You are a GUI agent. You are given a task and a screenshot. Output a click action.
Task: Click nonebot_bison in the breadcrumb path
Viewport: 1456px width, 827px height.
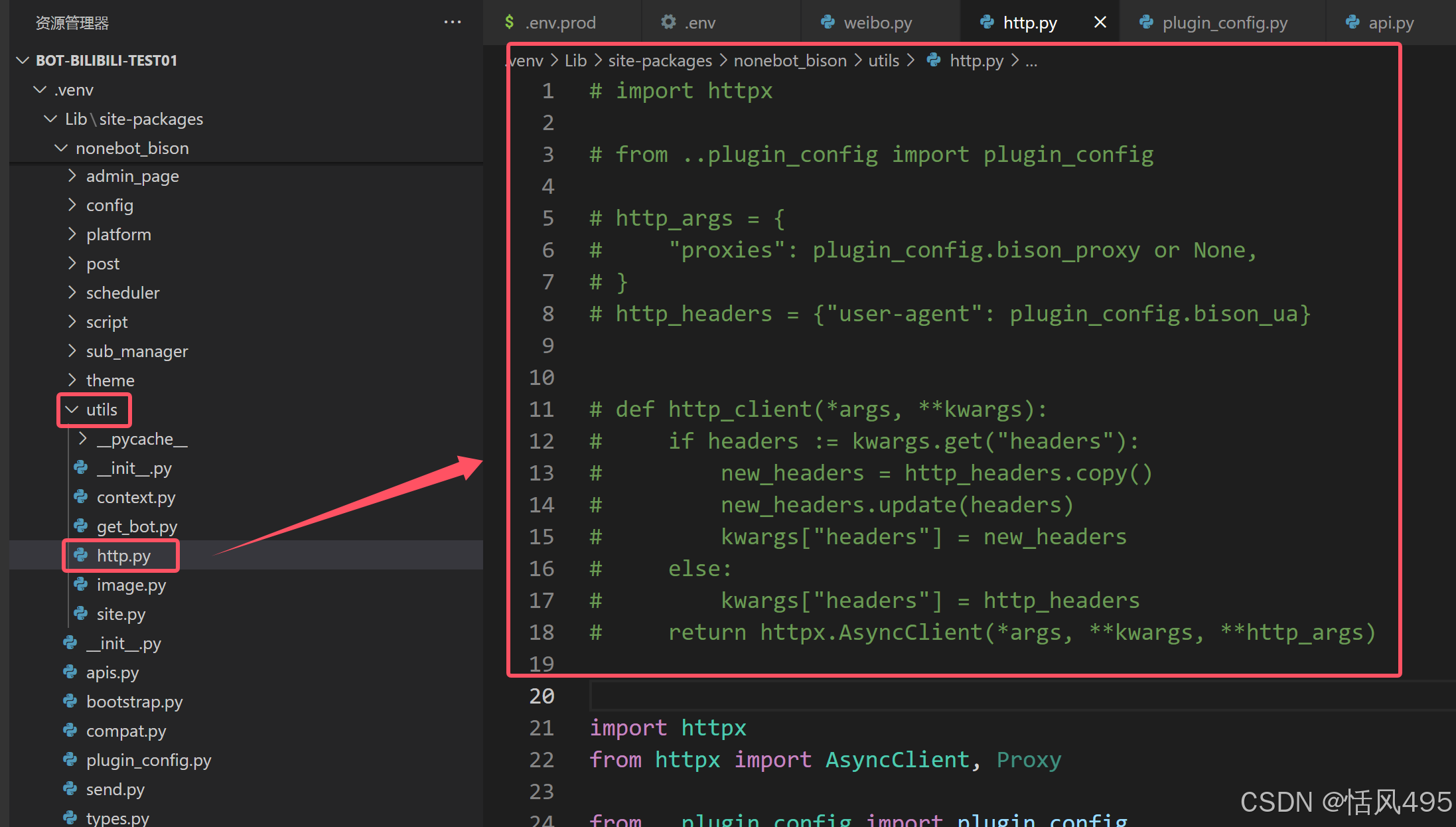tap(790, 60)
